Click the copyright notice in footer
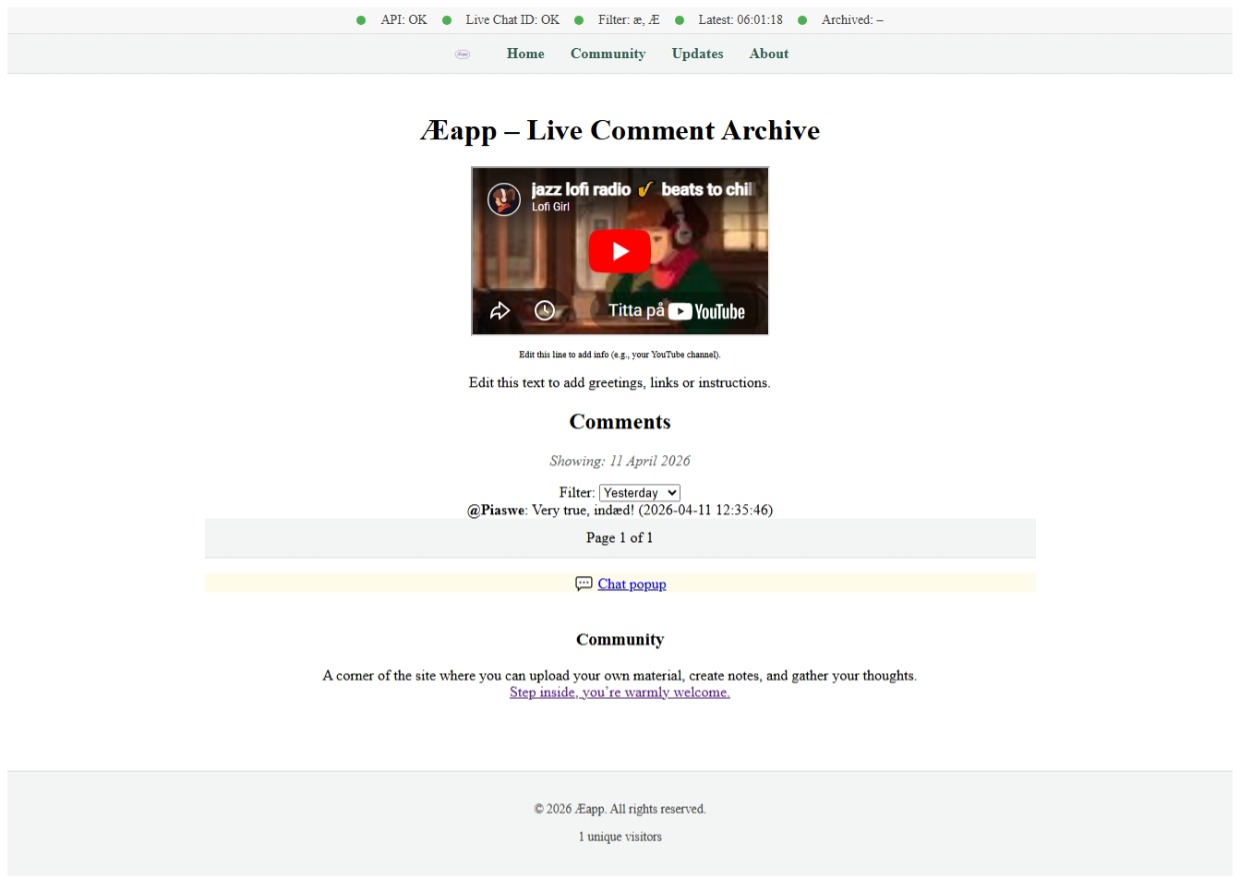 (x=620, y=809)
